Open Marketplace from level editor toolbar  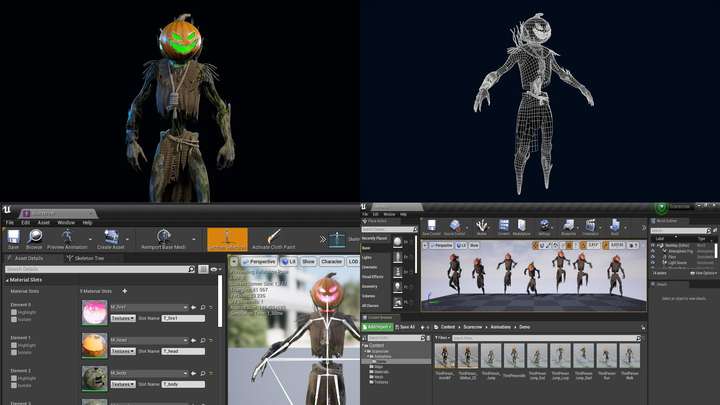pyautogui.click(x=522, y=227)
